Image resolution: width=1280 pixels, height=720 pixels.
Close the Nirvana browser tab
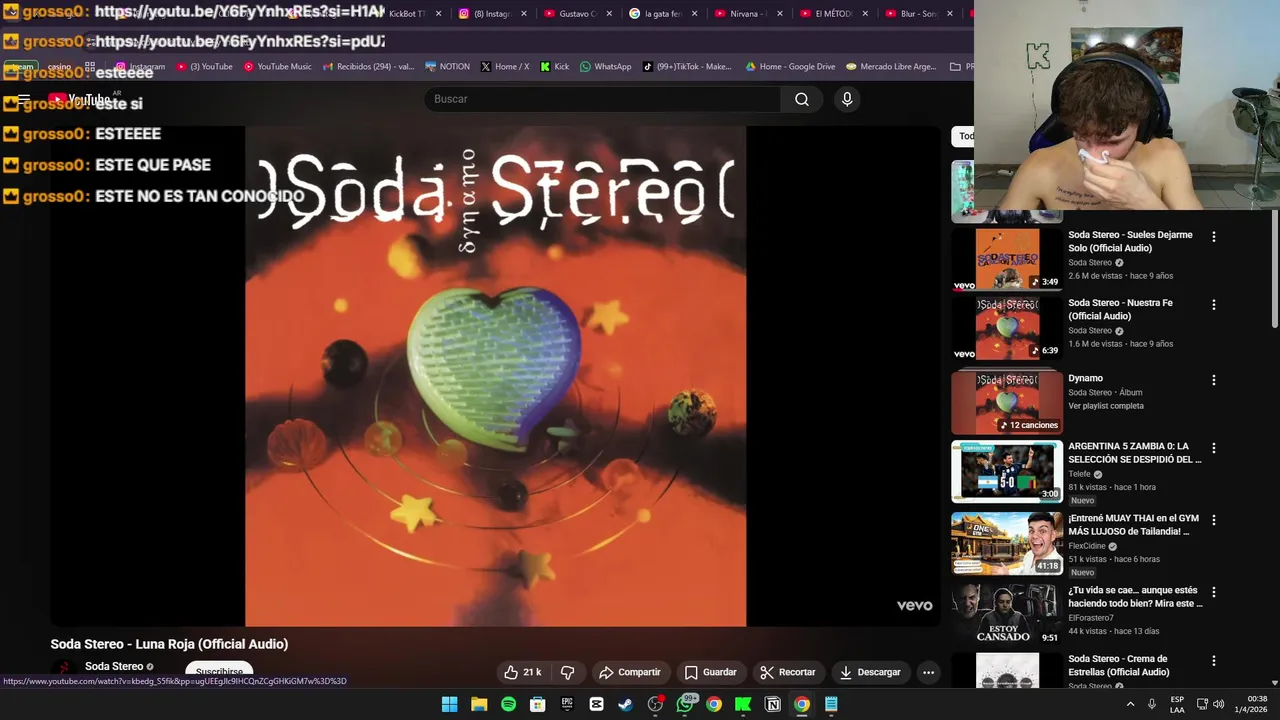pyautogui.click(x=780, y=14)
